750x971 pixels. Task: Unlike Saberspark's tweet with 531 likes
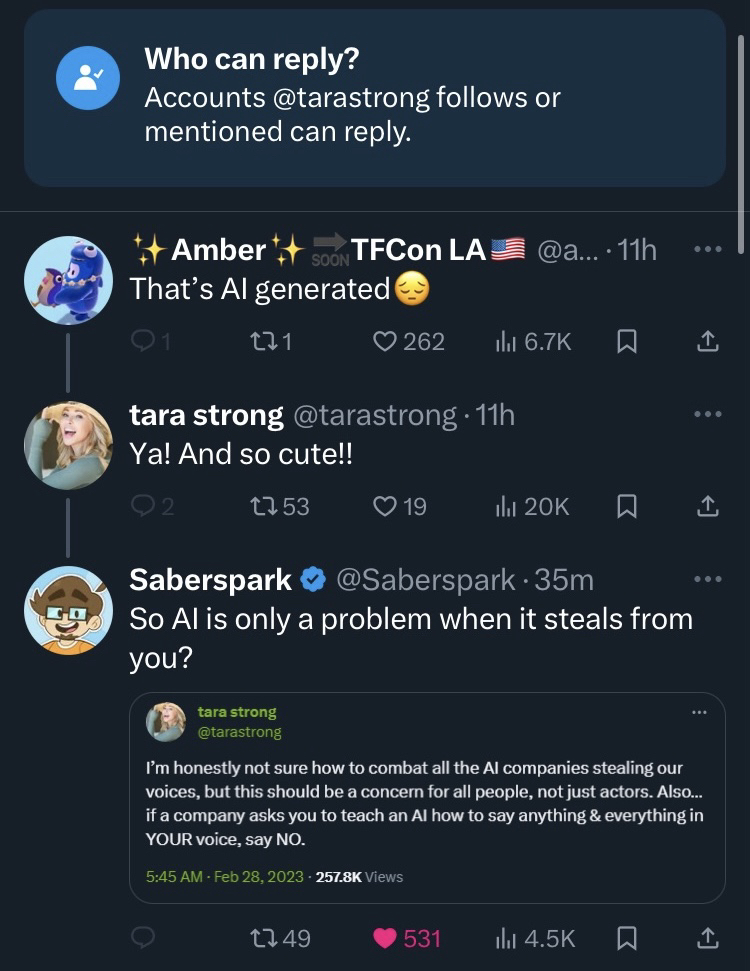(x=385, y=937)
